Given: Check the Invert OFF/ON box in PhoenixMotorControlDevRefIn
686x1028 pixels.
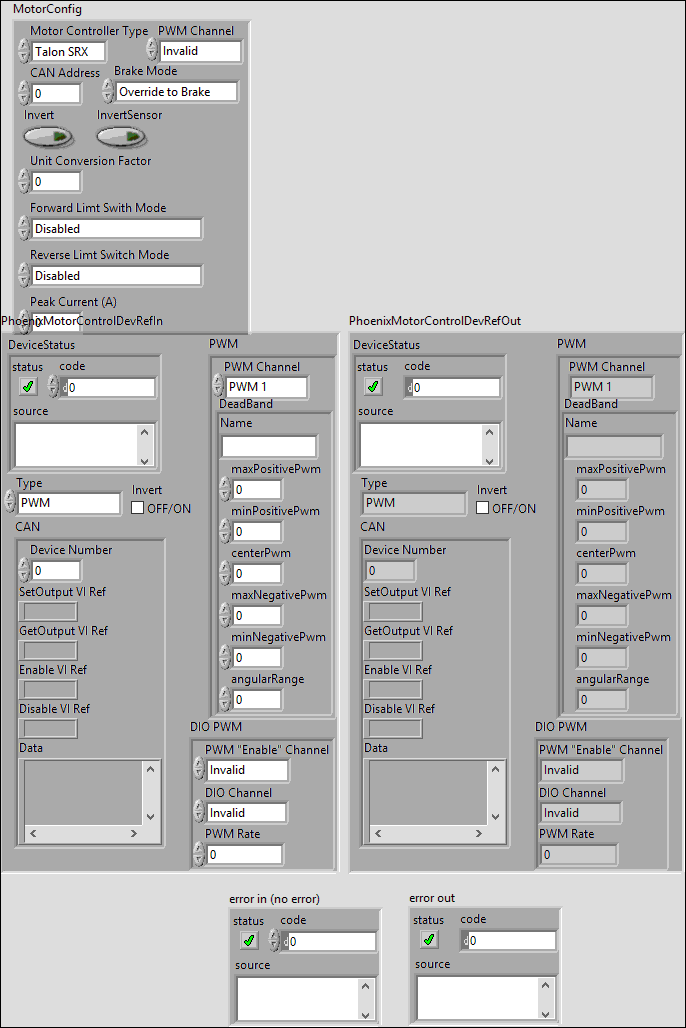Looking at the screenshot, I should tap(138, 508).
